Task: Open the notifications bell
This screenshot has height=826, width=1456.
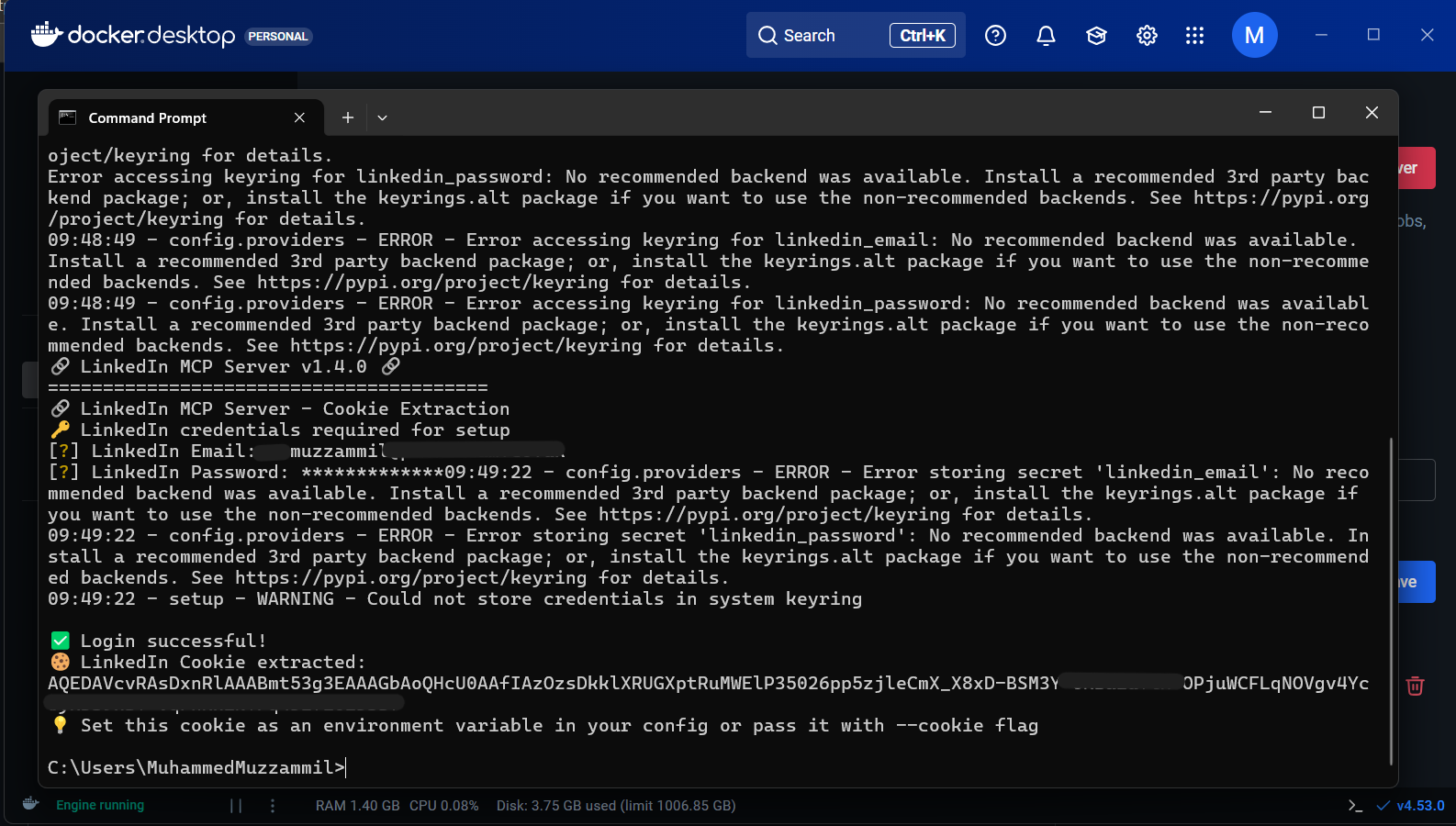Action: (1046, 36)
